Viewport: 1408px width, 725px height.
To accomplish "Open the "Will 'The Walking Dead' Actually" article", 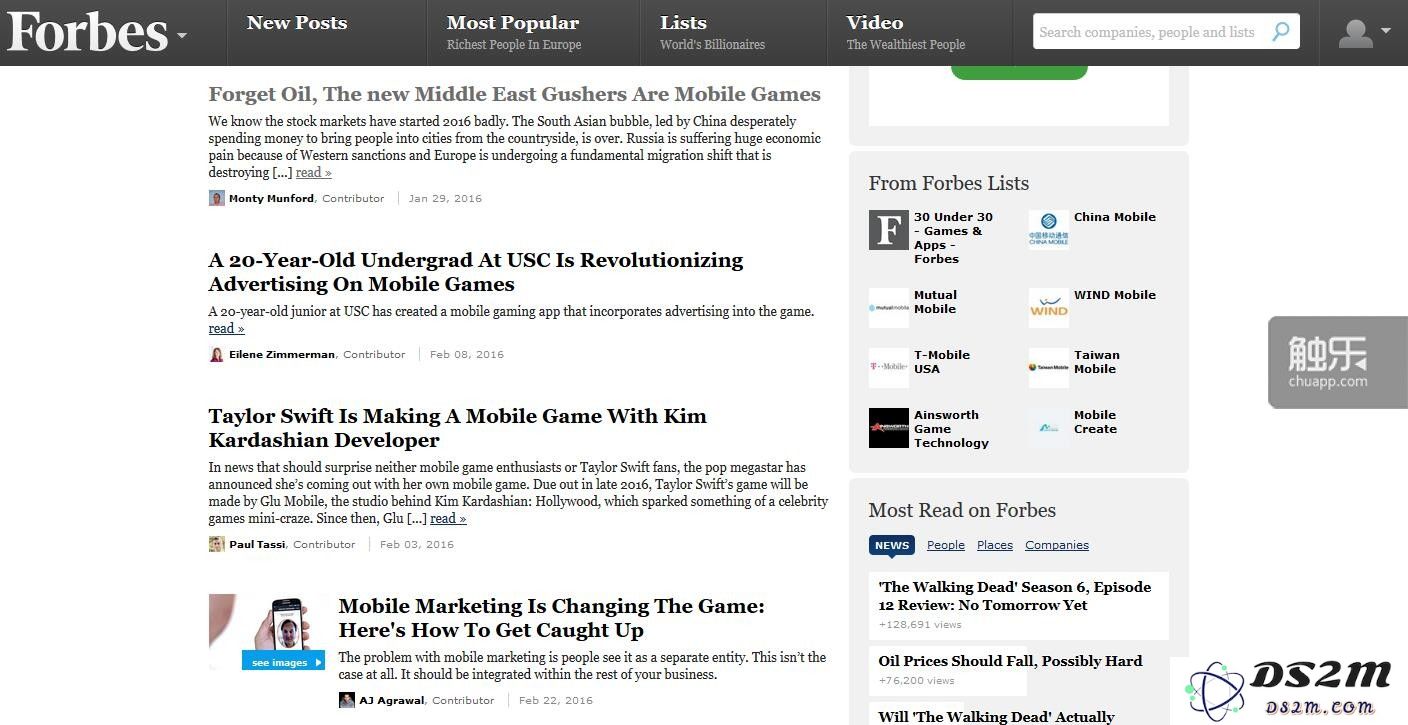I will pyautogui.click(x=996, y=717).
